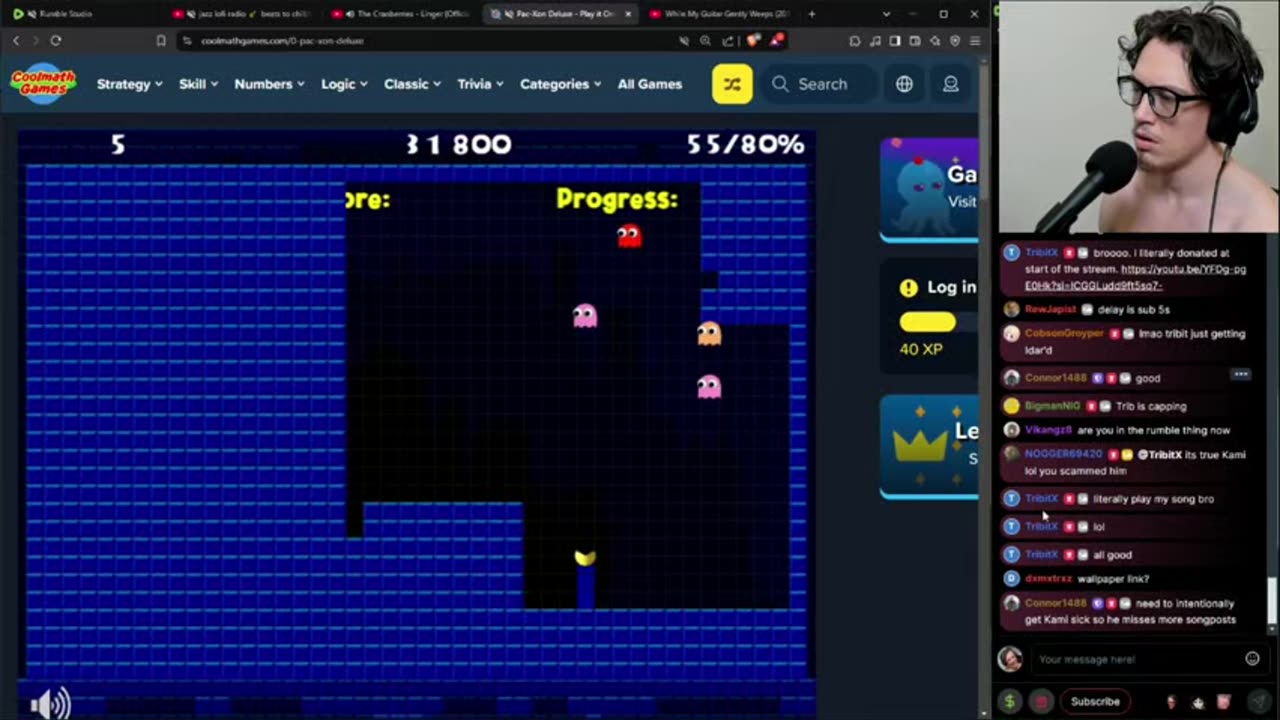
Task: Open a new browser tab
Action: click(x=811, y=14)
